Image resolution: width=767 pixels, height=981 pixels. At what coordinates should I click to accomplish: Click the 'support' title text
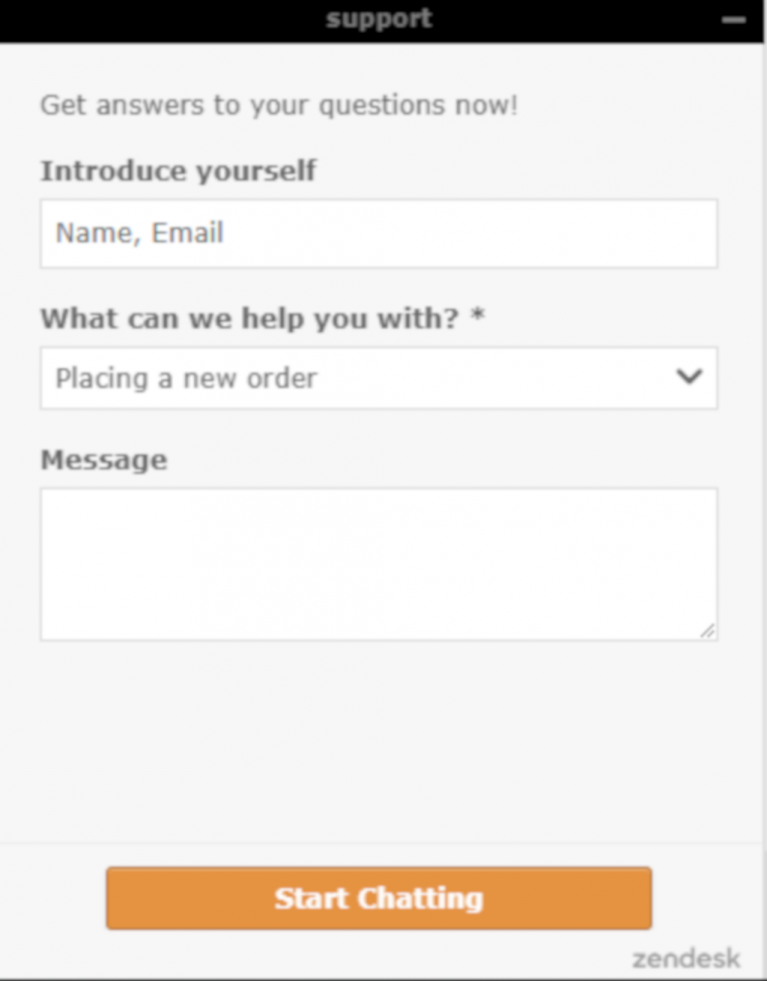(x=379, y=19)
